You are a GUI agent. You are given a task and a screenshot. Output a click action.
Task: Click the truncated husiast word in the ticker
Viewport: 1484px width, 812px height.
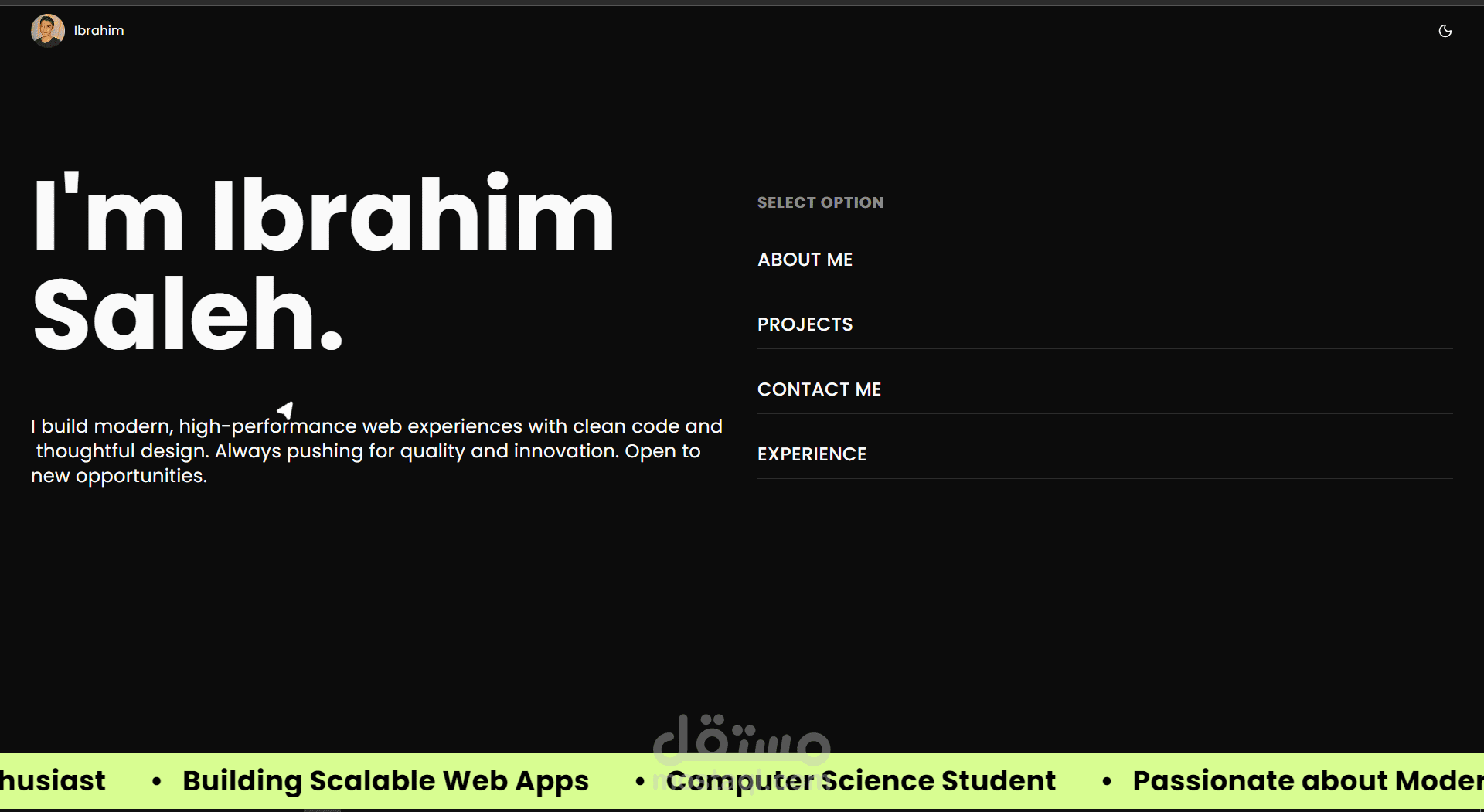(x=52, y=781)
